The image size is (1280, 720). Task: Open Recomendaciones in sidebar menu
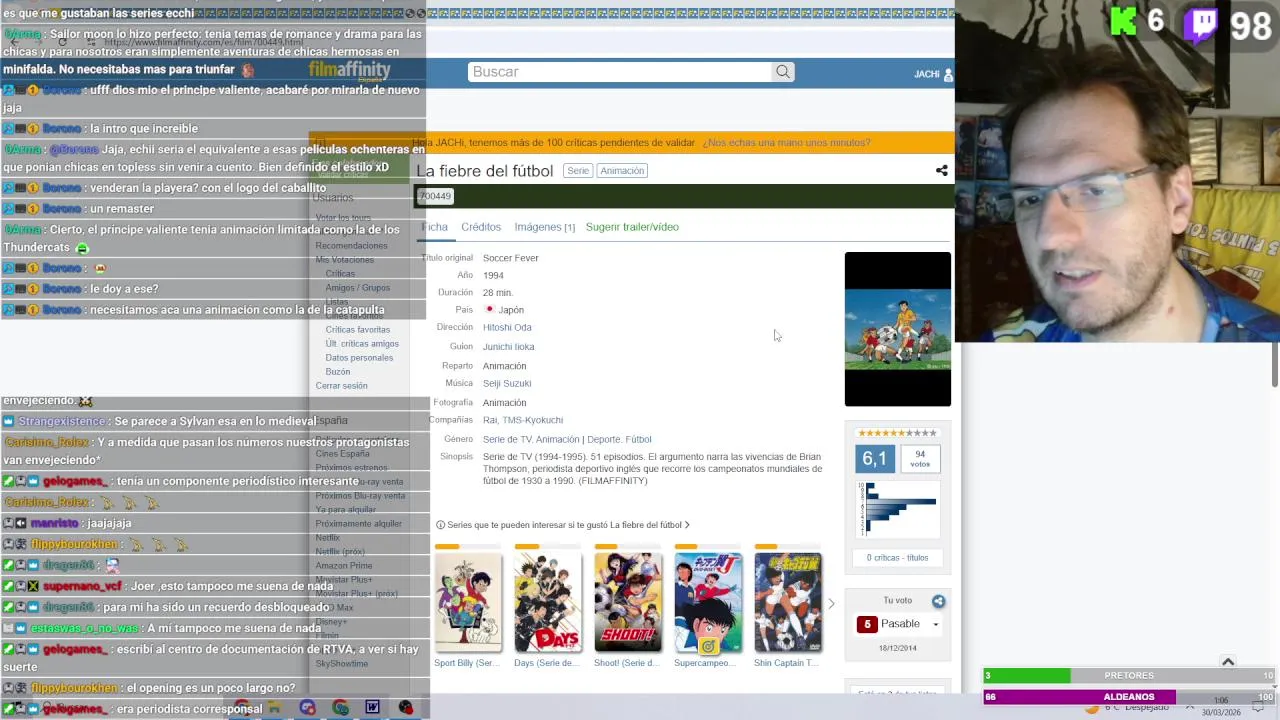click(x=351, y=246)
